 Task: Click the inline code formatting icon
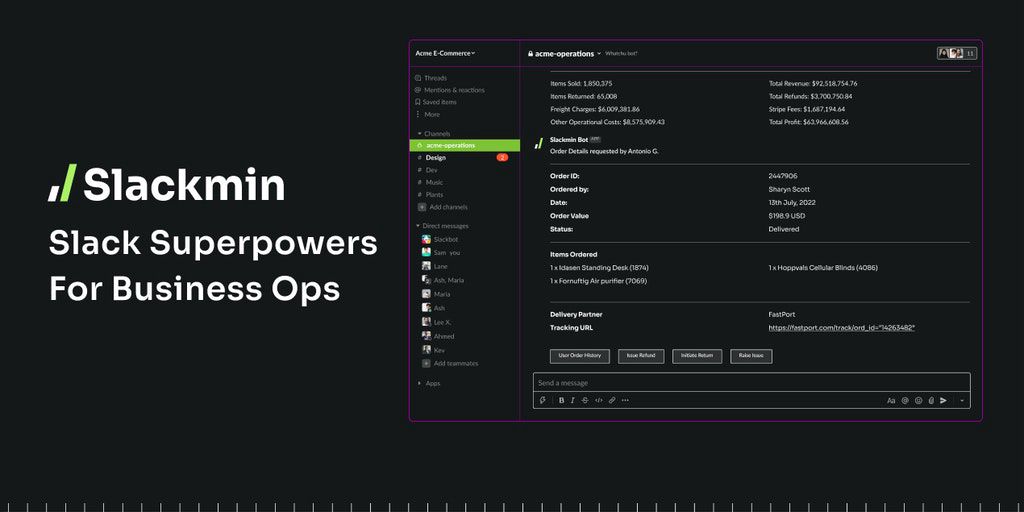point(599,400)
